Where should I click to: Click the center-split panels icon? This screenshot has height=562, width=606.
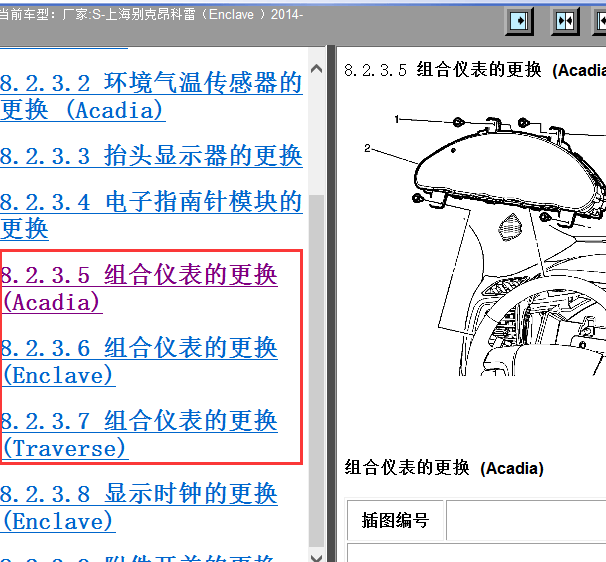point(565,20)
